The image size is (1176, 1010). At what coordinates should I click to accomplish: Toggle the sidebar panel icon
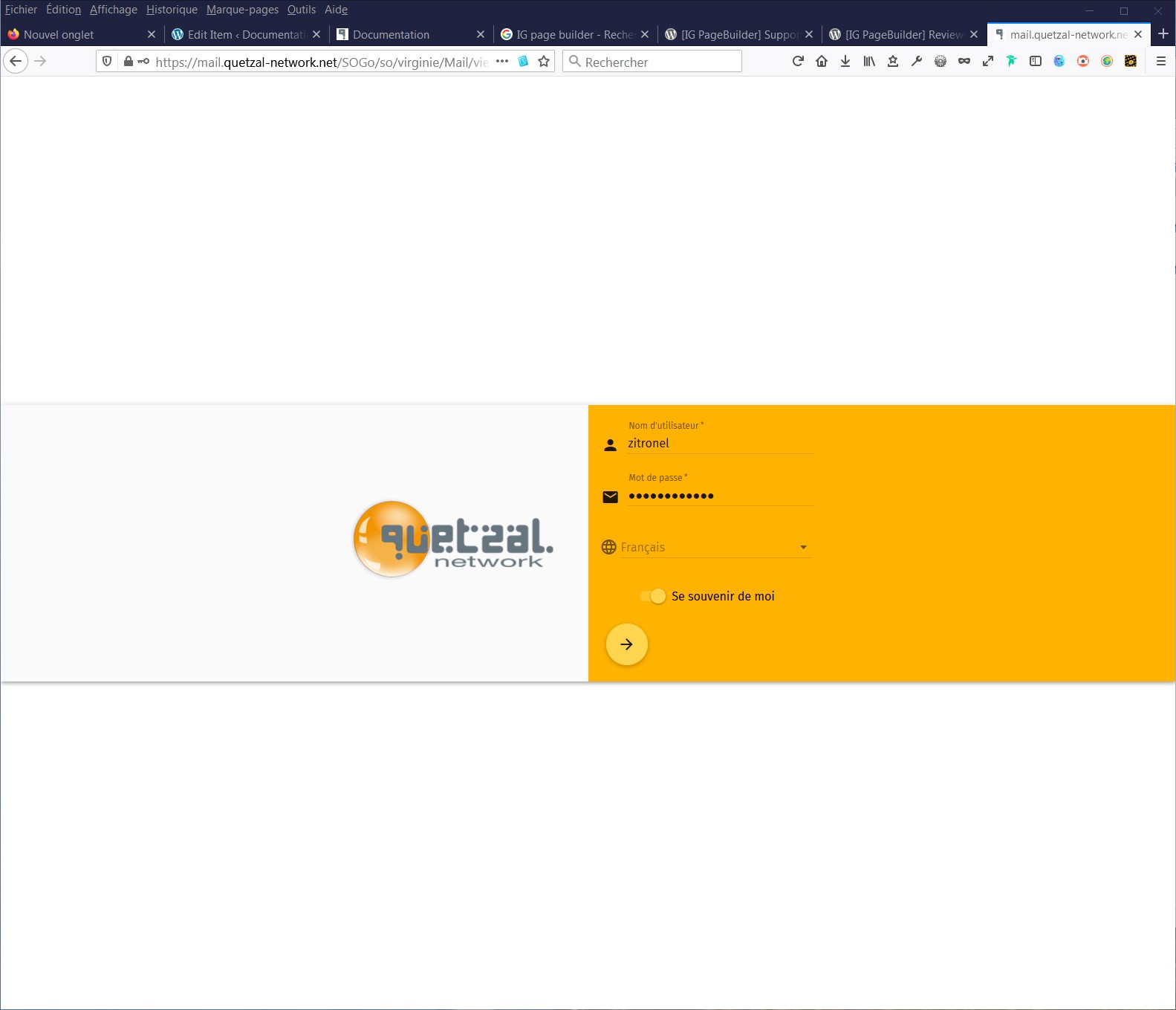[x=1036, y=62]
